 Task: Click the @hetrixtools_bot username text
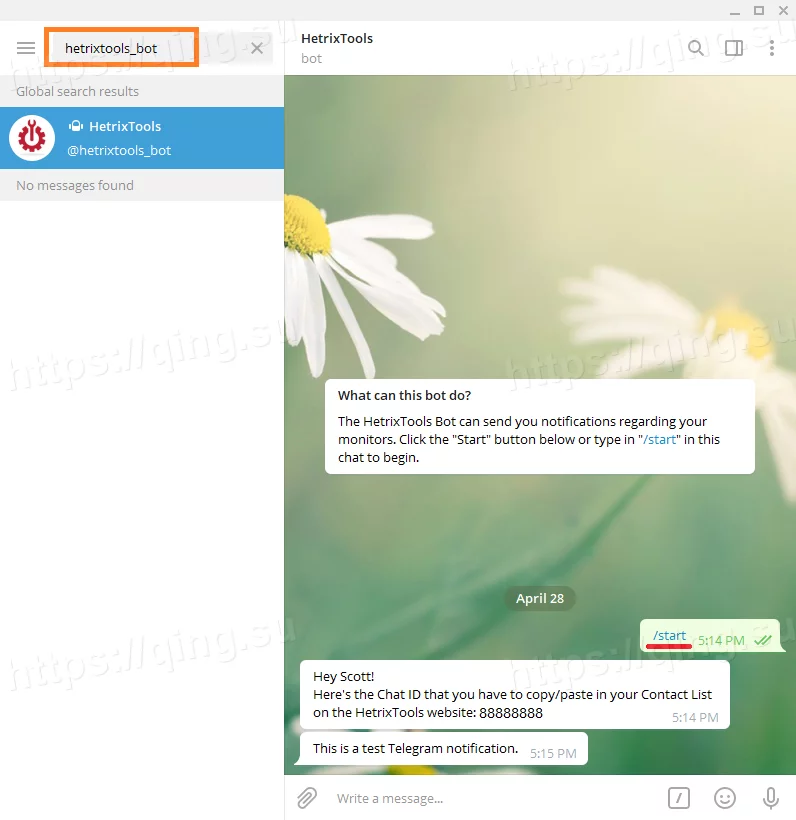pyautogui.click(x=119, y=151)
